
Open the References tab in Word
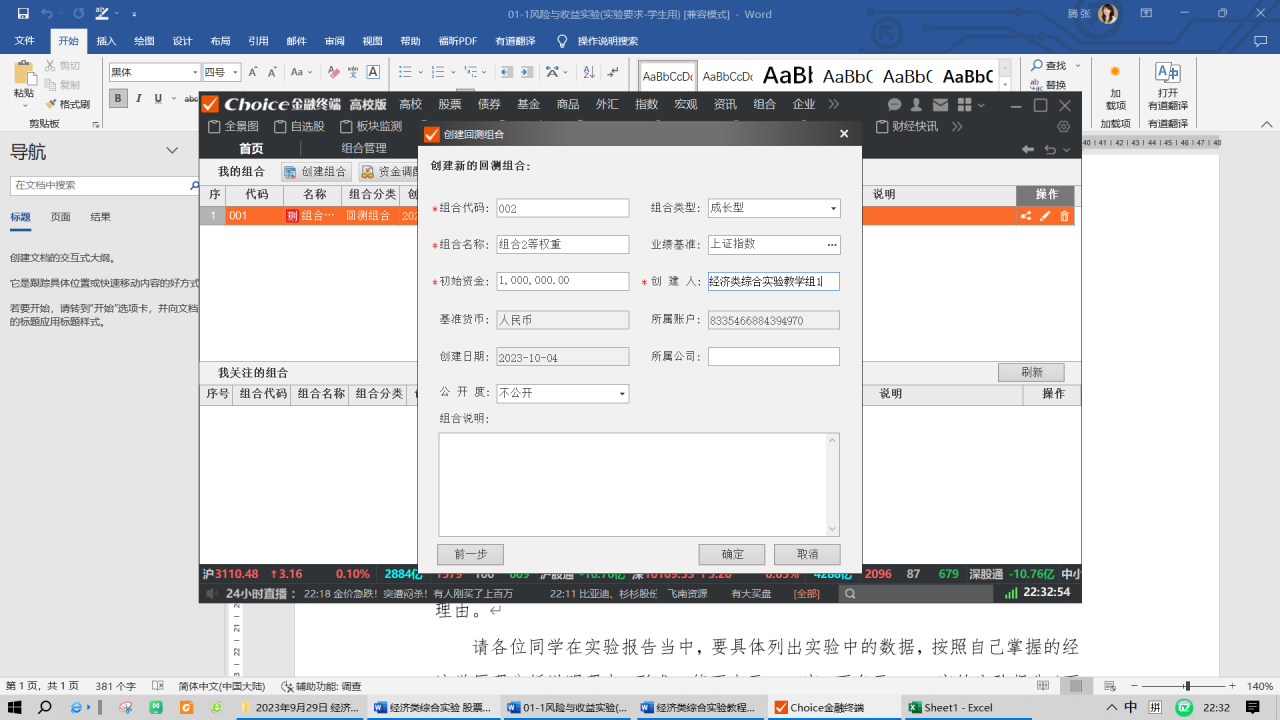click(x=258, y=41)
